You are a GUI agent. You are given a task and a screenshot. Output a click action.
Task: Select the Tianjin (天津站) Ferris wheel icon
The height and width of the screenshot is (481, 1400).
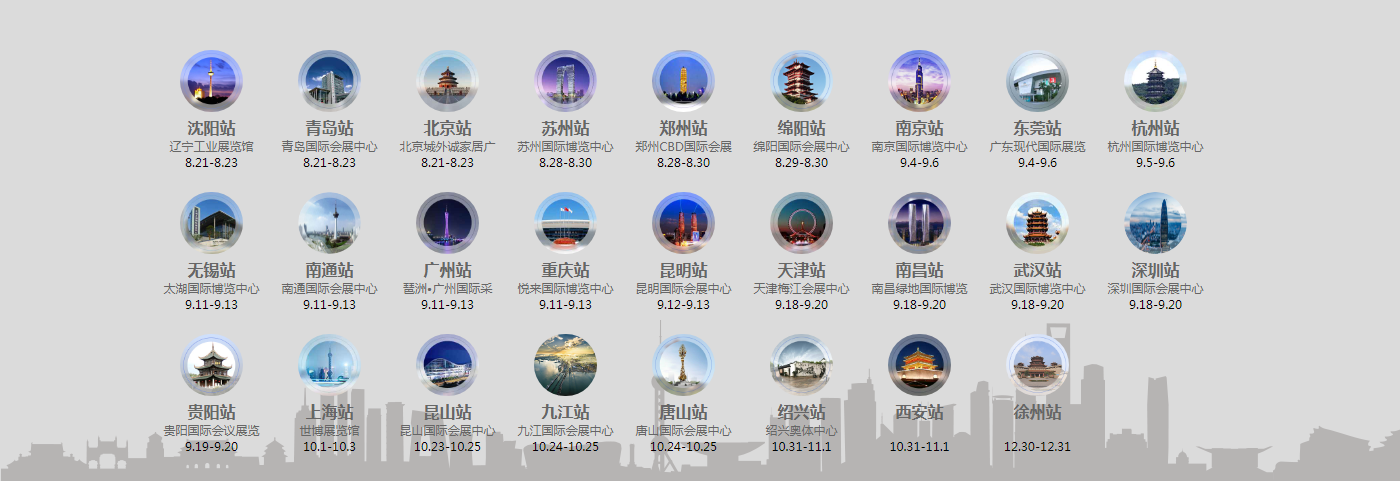tap(801, 223)
